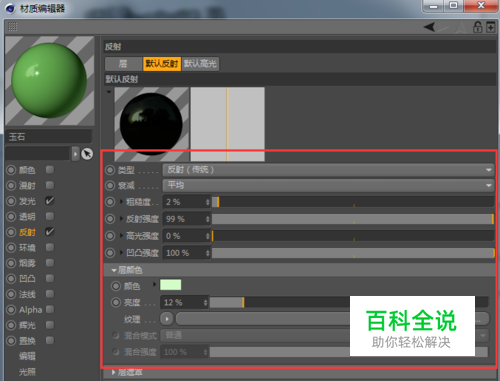This screenshot has width=500, height=381.
Task: Click the up arrow navigation icon
Action: (x=461, y=27)
